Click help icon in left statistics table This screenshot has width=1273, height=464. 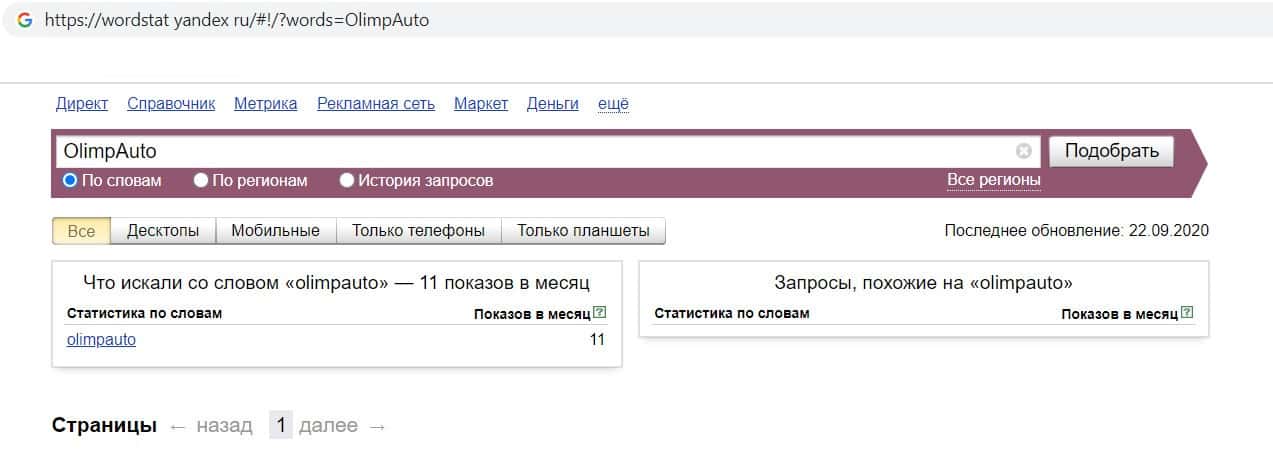point(599,313)
